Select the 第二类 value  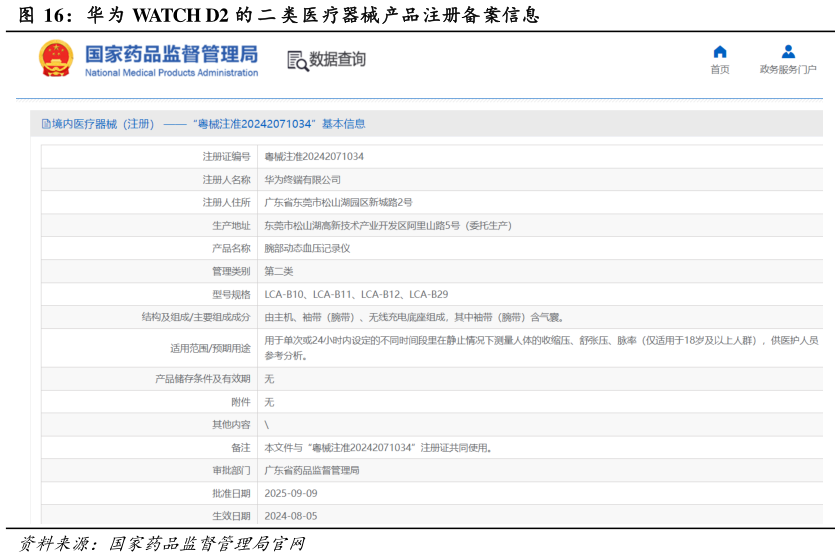pos(279,272)
